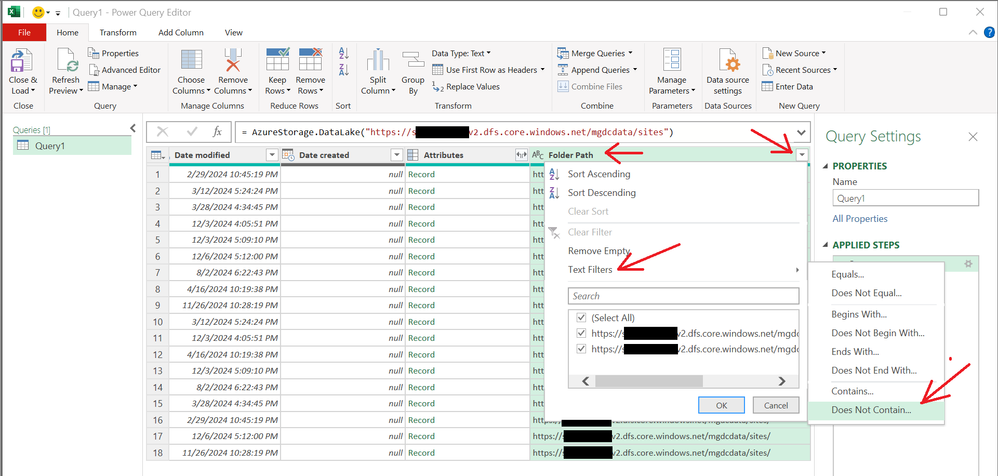
Task: Click the Append Queries button
Action: (596, 70)
